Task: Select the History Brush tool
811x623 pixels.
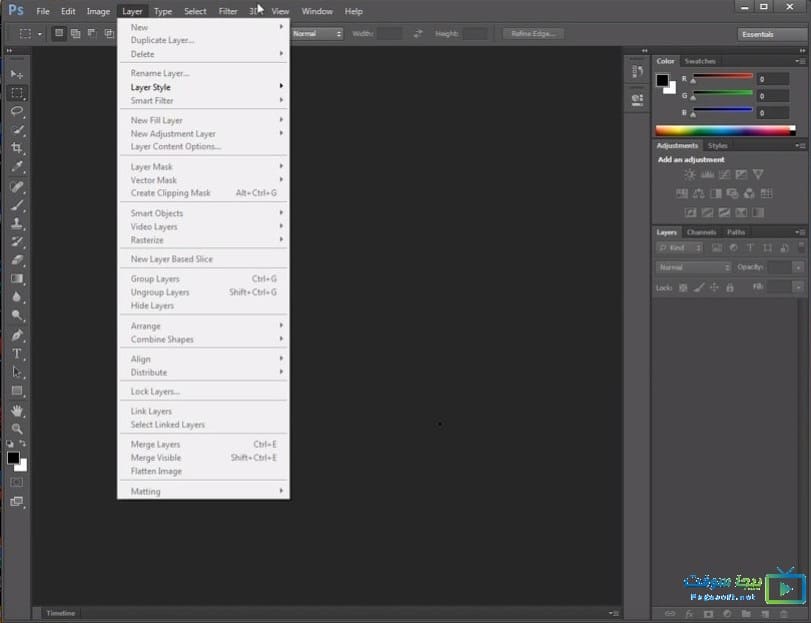Action: coord(17,241)
